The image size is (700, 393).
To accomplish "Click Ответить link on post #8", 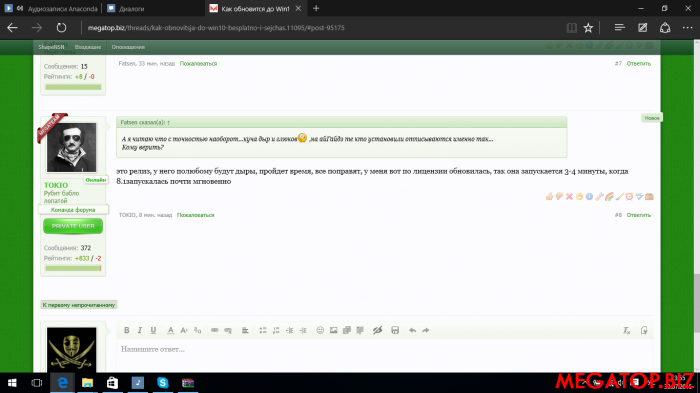I will [x=638, y=215].
